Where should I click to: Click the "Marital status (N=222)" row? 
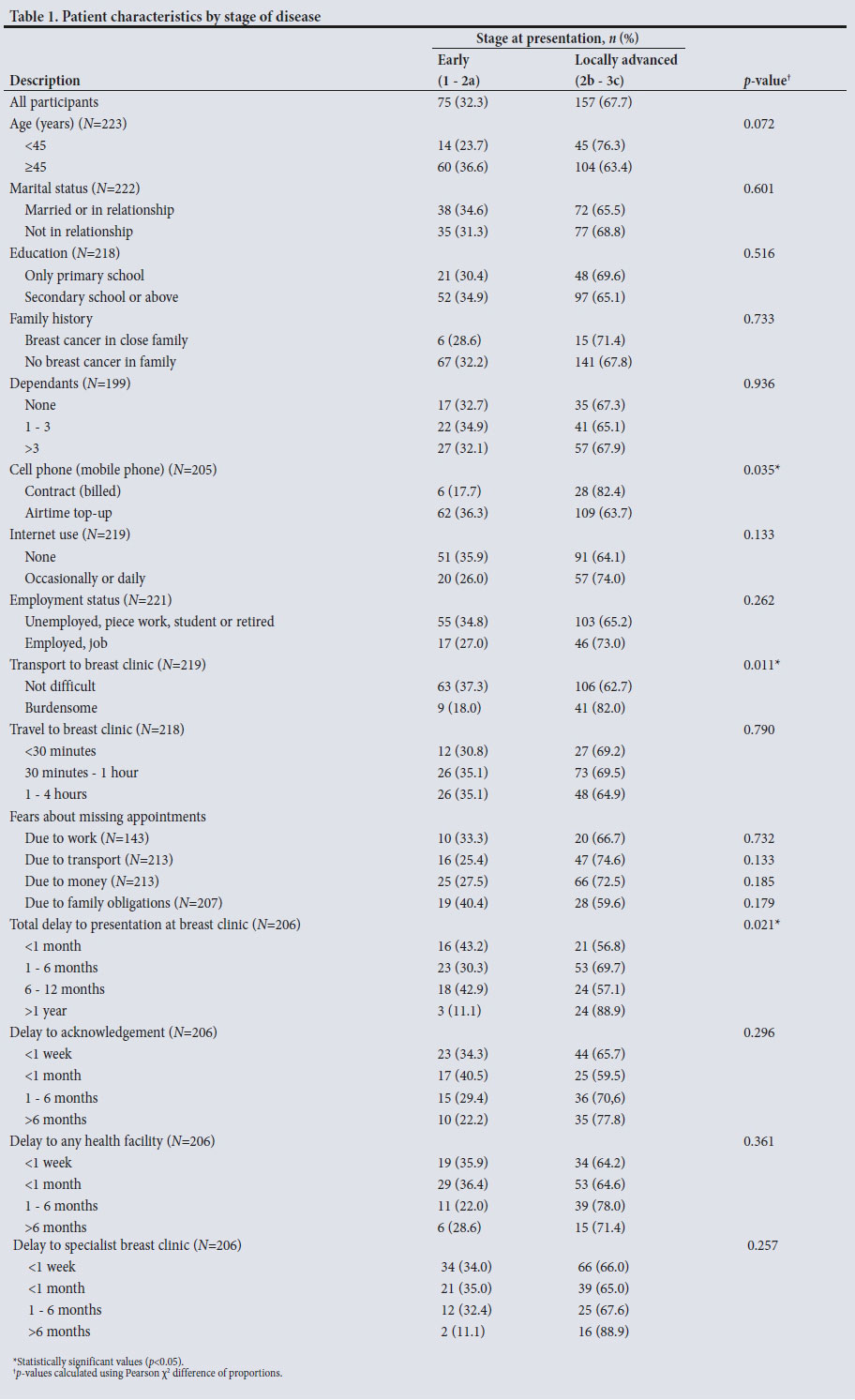[x=74, y=188]
